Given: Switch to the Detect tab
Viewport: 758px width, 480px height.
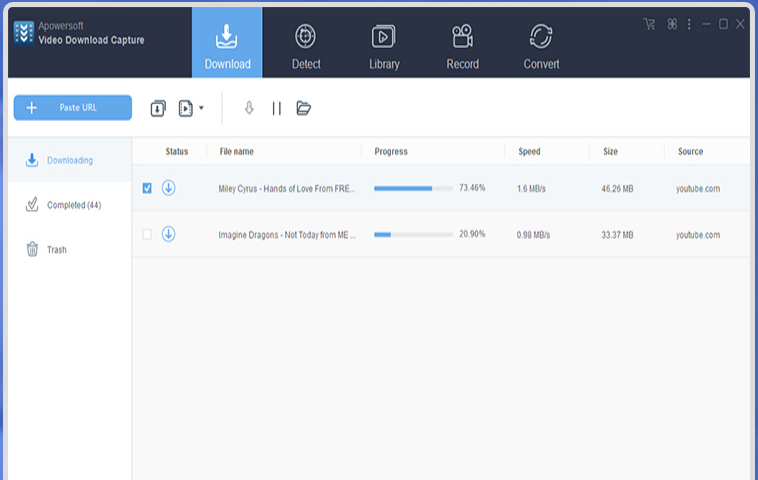Looking at the screenshot, I should pyautogui.click(x=306, y=47).
